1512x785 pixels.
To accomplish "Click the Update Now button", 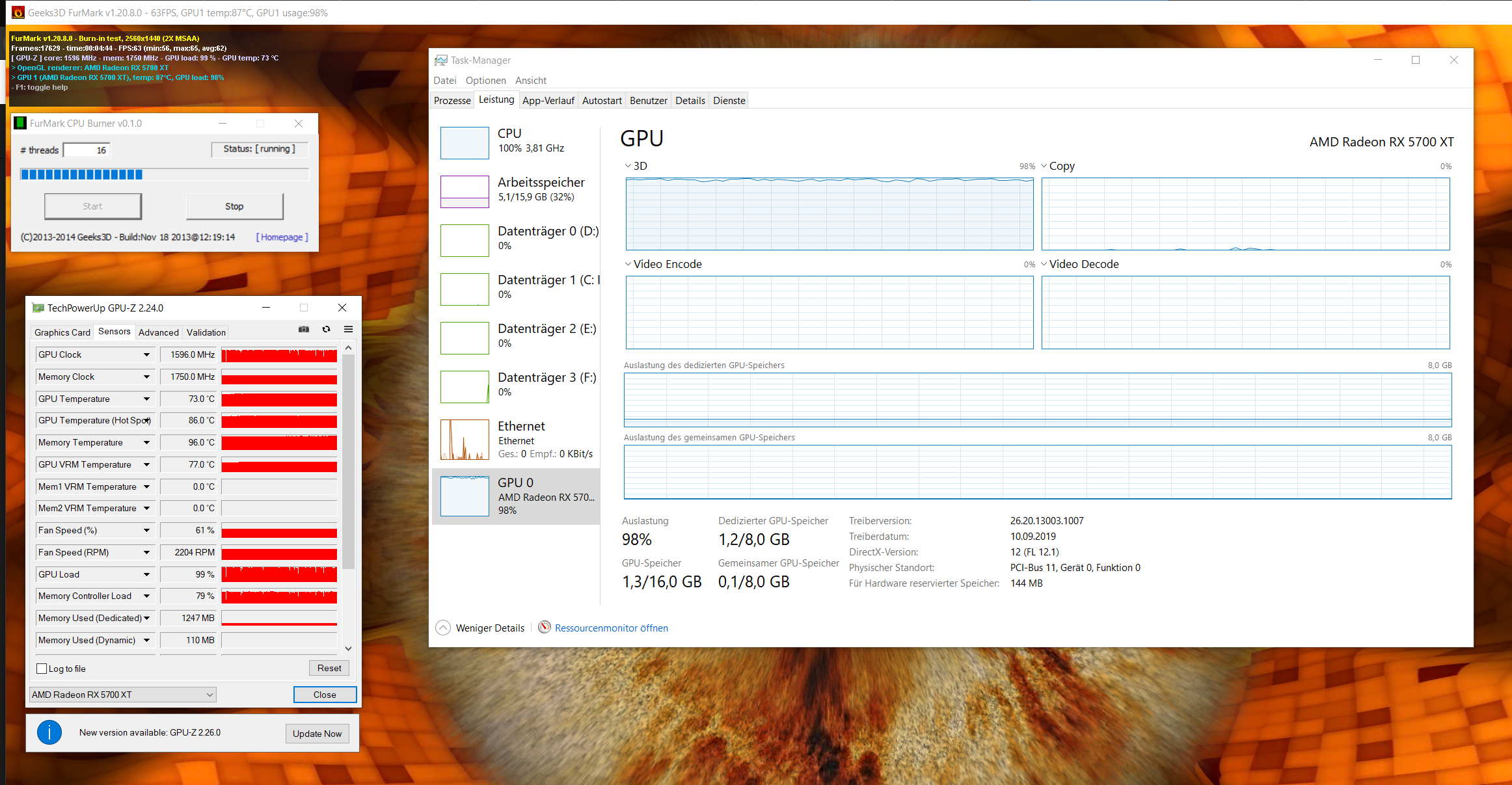I will point(317,734).
